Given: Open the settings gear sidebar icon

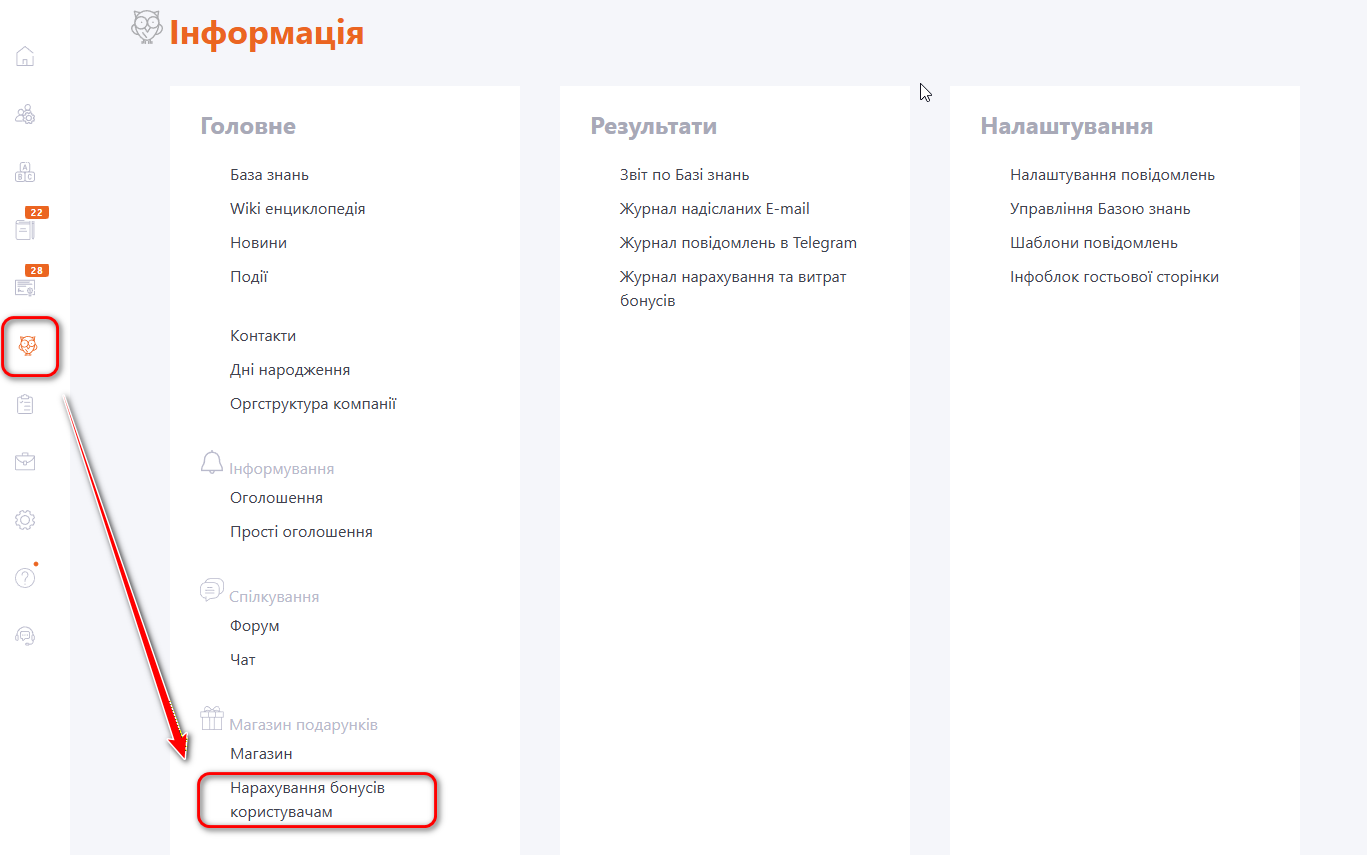Looking at the screenshot, I should (x=25, y=520).
